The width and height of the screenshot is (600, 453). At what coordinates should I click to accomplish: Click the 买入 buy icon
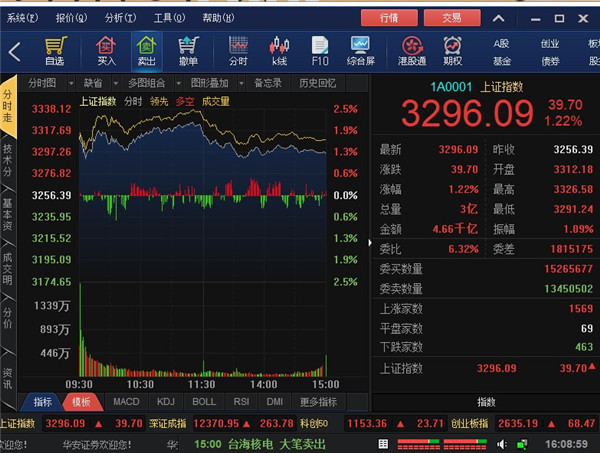point(106,50)
